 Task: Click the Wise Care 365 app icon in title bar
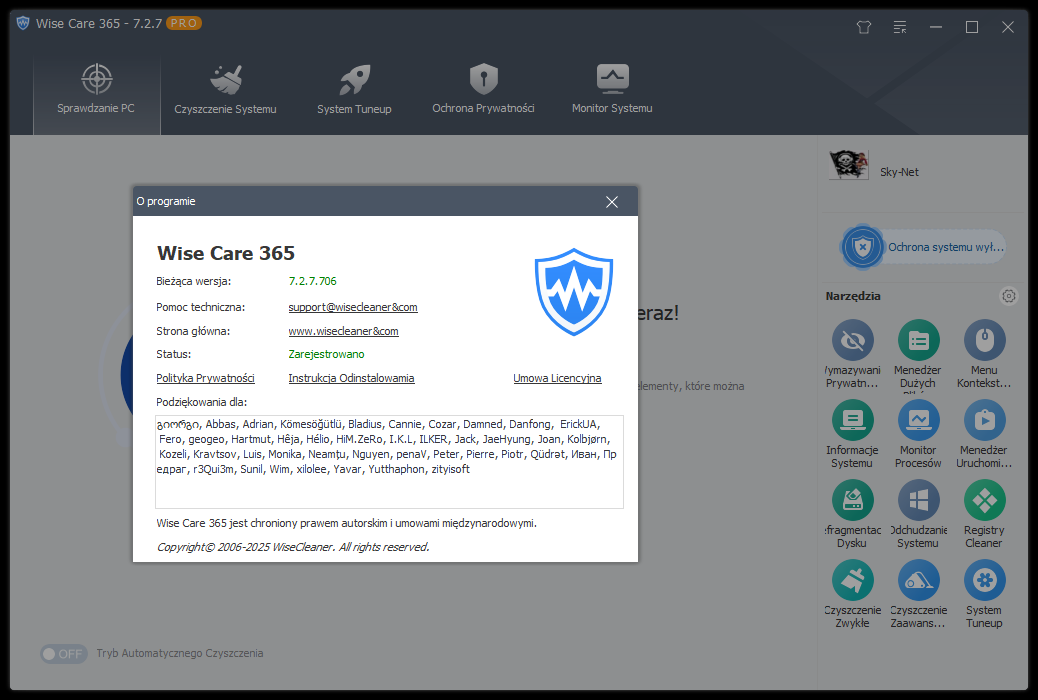pos(23,23)
